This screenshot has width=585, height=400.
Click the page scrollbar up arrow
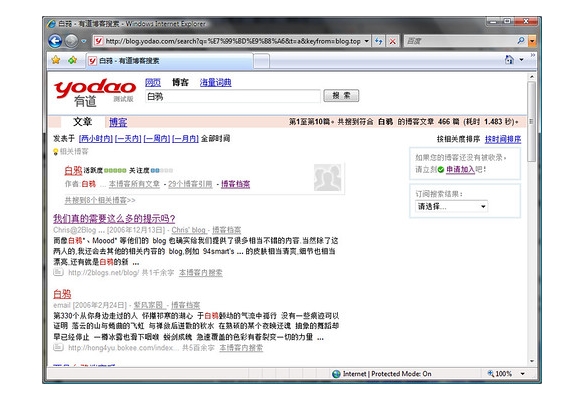pyautogui.click(x=532, y=76)
